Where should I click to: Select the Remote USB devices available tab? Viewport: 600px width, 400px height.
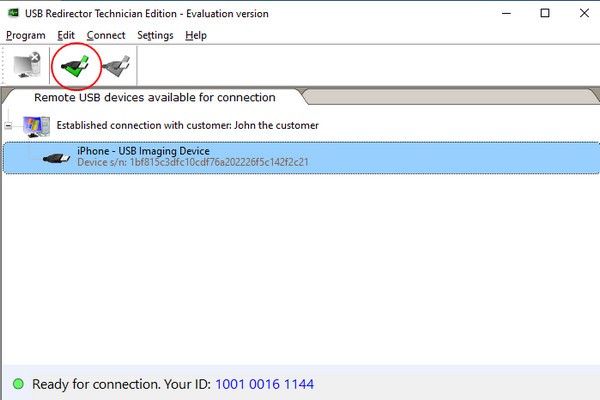[155, 97]
